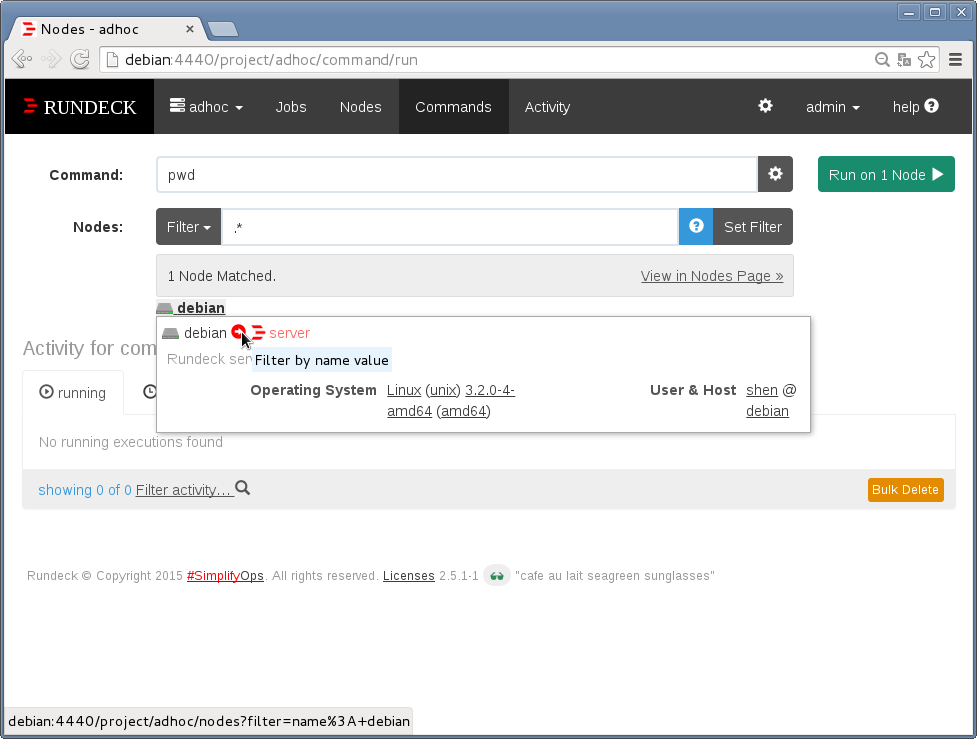Click the browser address bar URL
The height and width of the screenshot is (739, 977).
click(x=271, y=60)
